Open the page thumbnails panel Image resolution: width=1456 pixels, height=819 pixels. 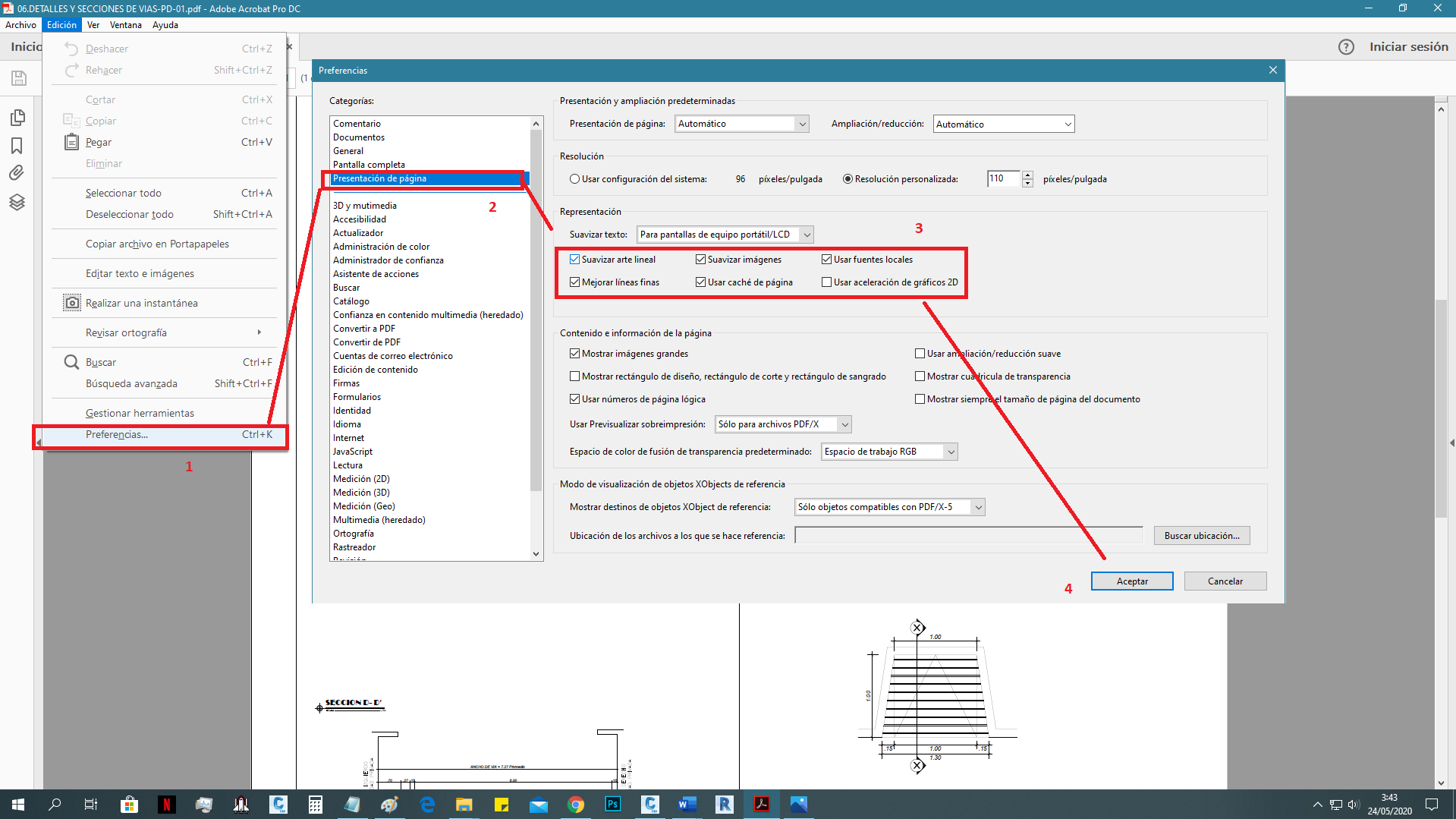pyautogui.click(x=17, y=118)
